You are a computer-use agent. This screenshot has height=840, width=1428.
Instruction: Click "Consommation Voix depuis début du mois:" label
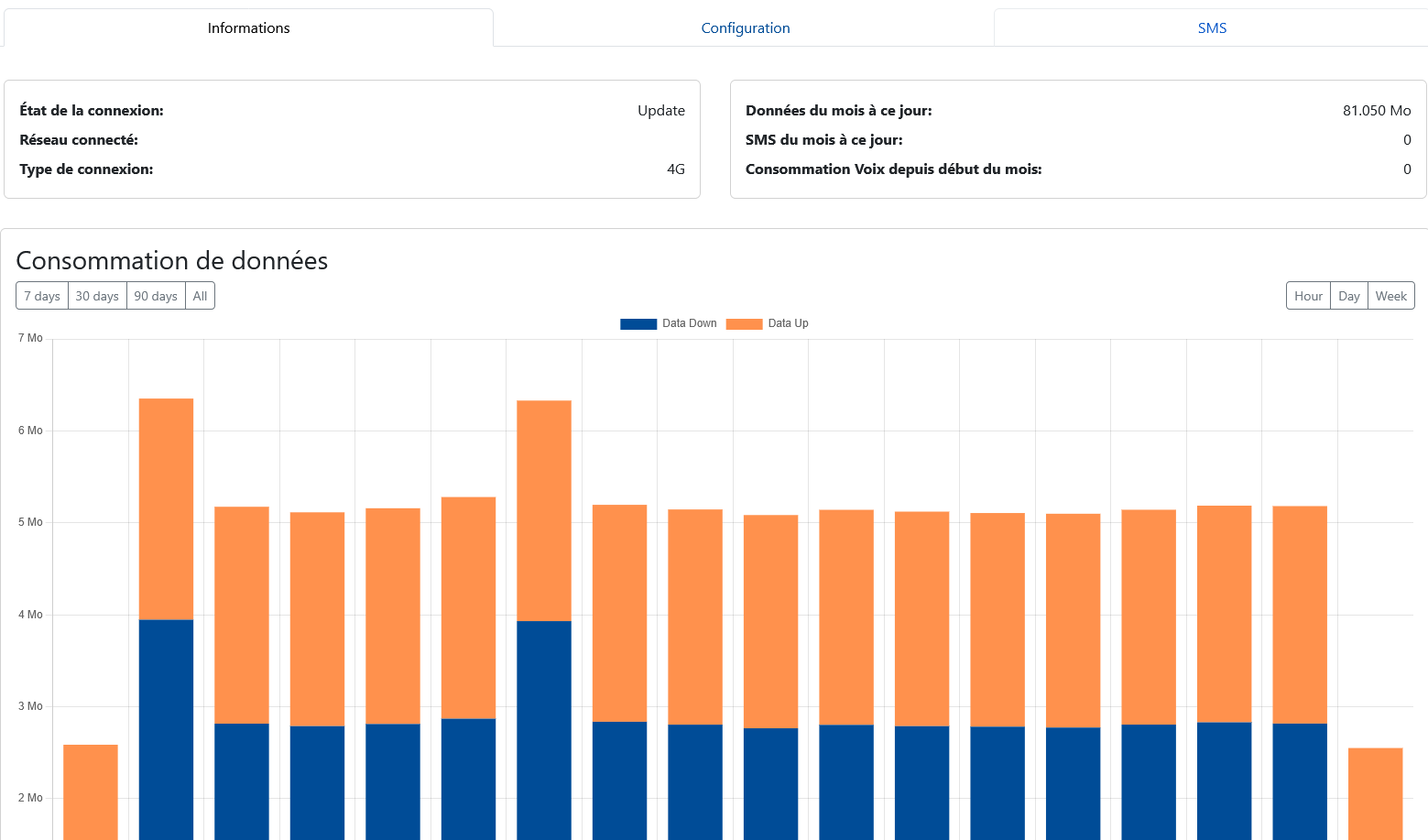coord(894,169)
